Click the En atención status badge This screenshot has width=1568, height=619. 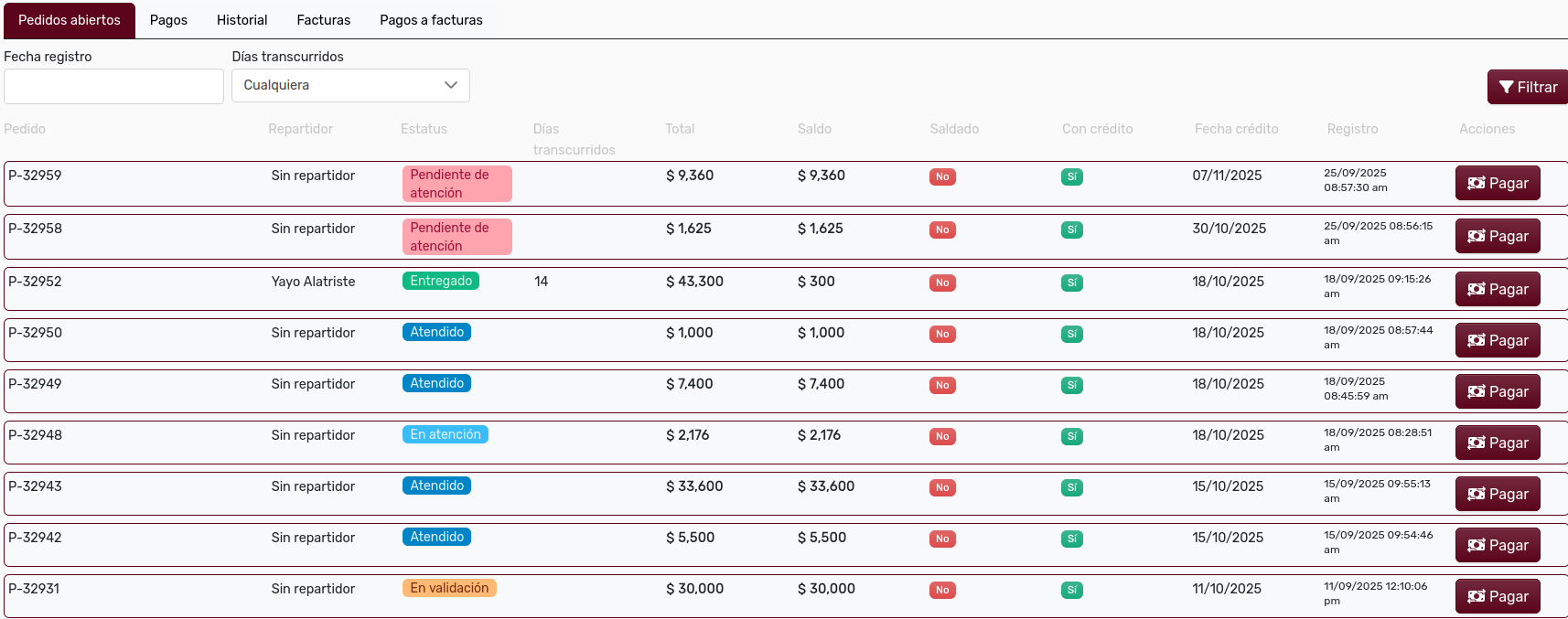coord(445,434)
